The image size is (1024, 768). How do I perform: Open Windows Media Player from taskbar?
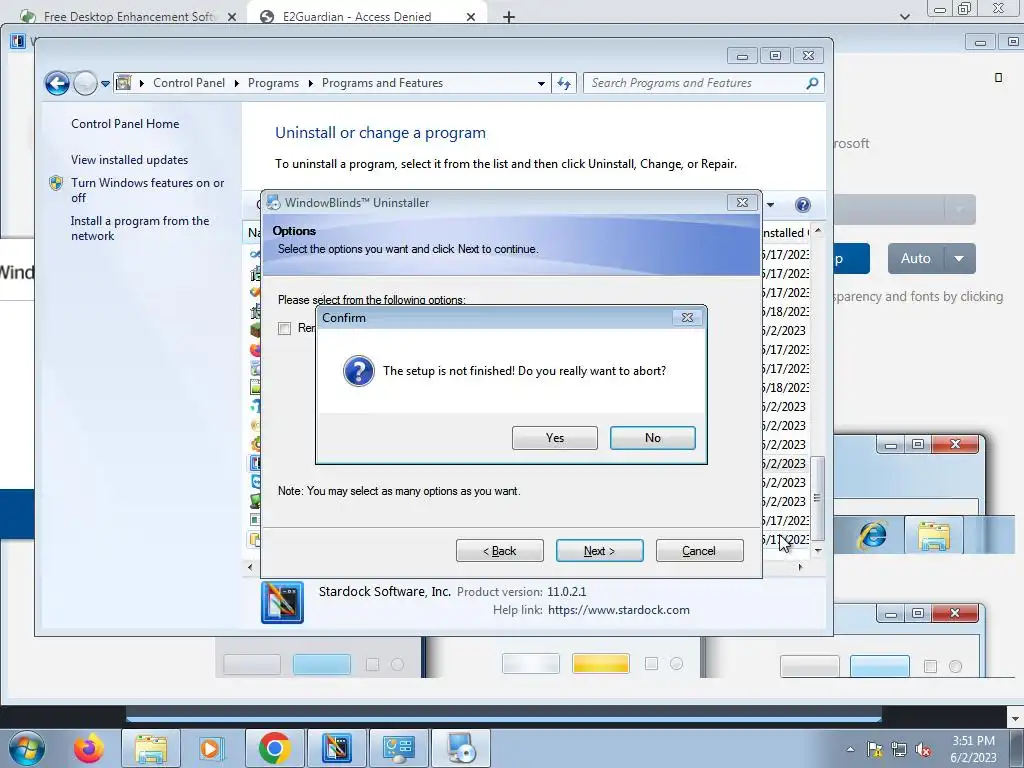tap(212, 748)
